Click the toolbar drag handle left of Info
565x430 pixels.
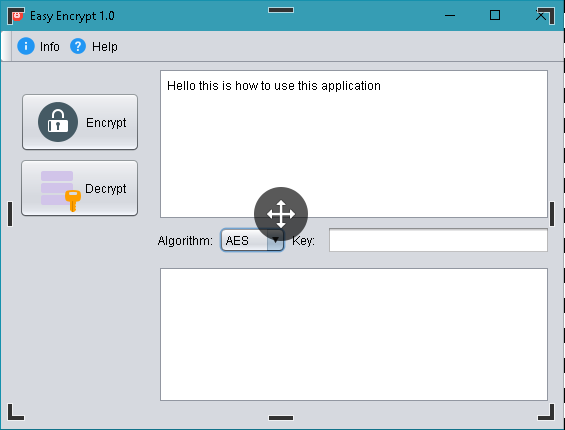coord(6,46)
